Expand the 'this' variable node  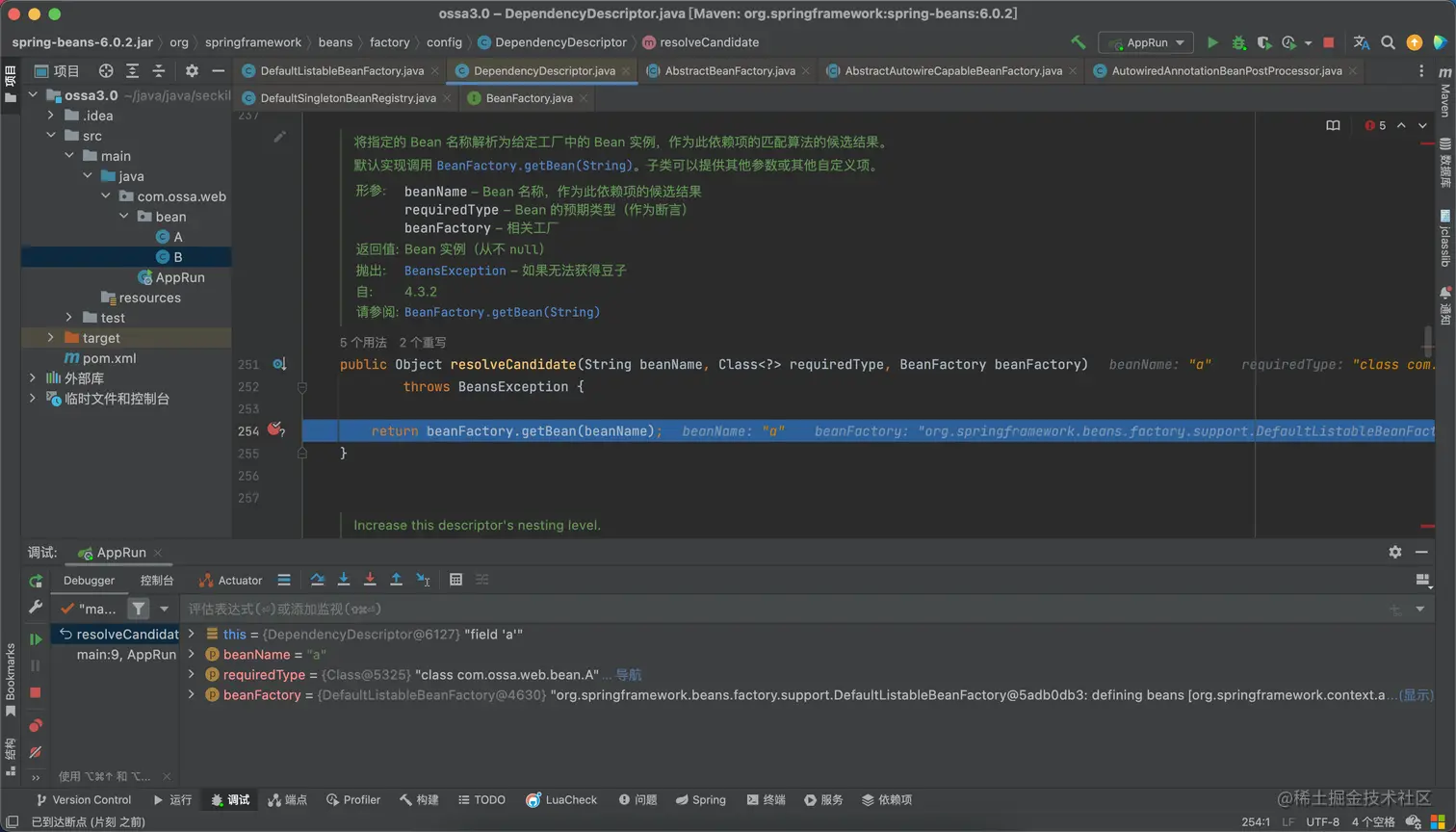click(x=192, y=634)
